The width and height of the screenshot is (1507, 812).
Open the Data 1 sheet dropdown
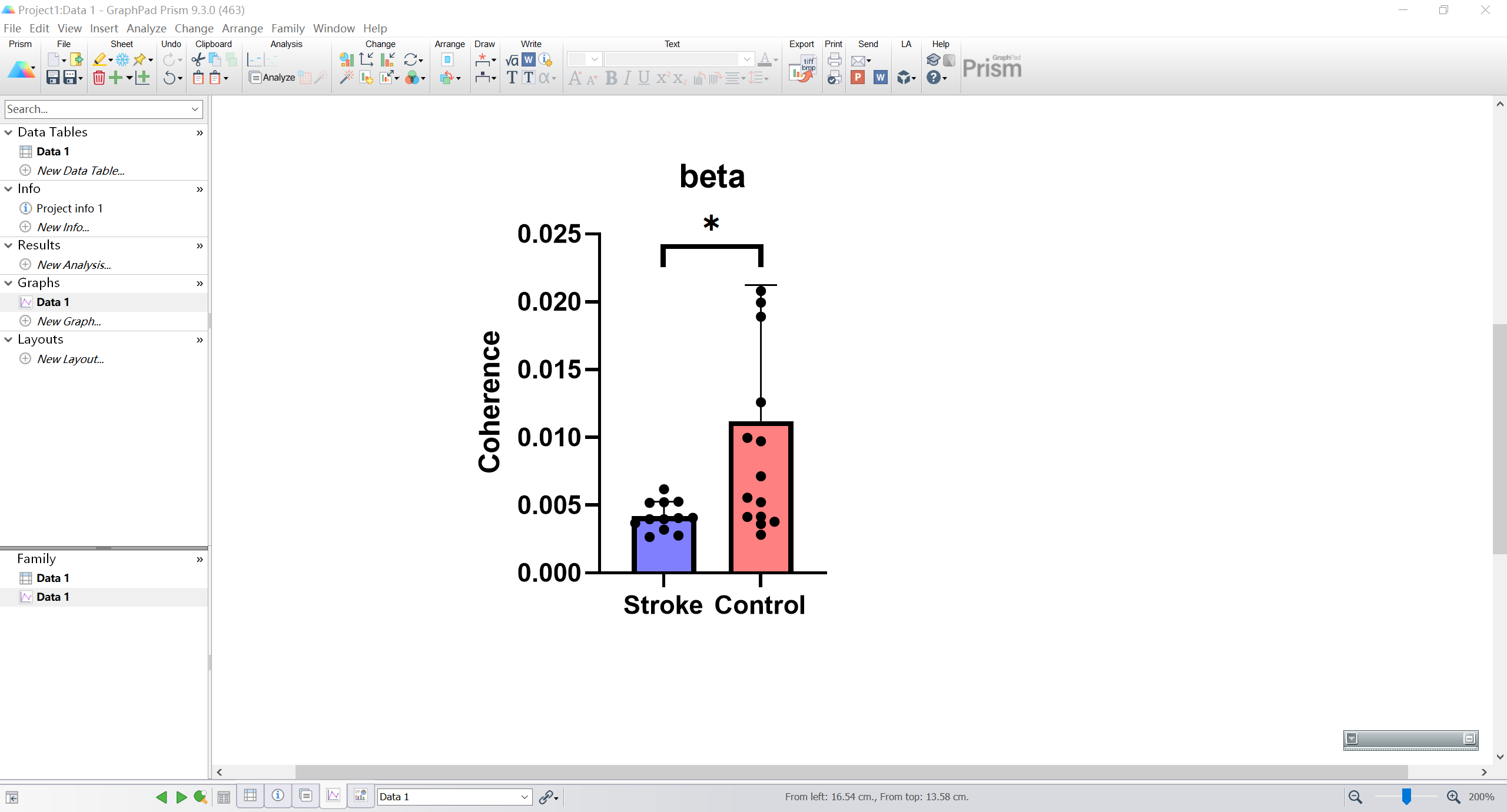pos(524,797)
